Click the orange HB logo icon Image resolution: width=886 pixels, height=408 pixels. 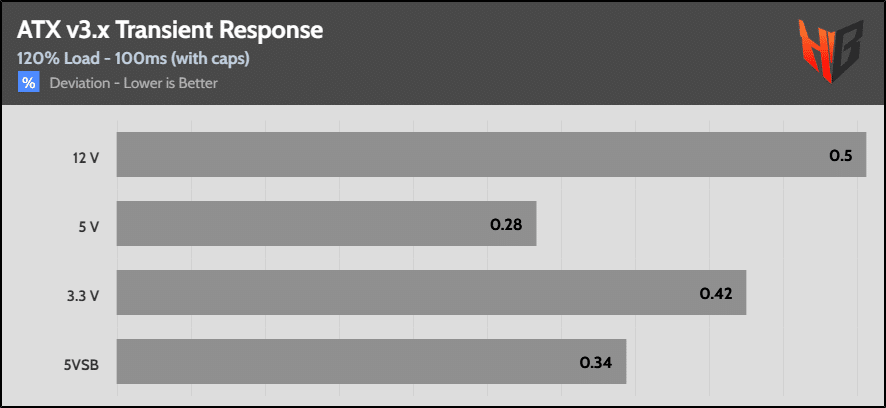click(831, 51)
